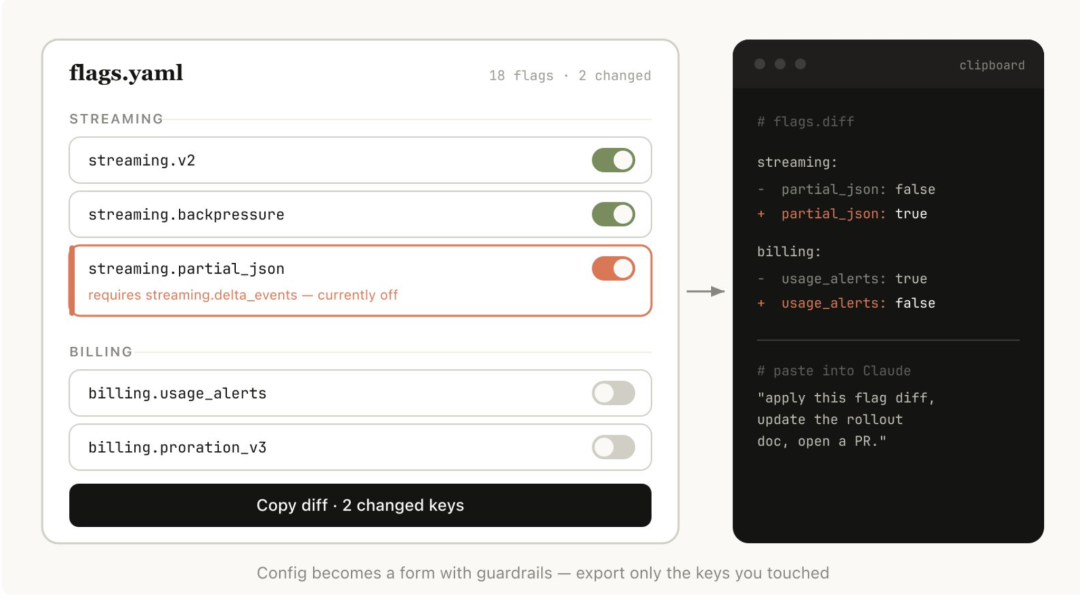Select the removed 'partial_json: false' line
The width and height of the screenshot is (1080, 600).
pyautogui.click(x=846, y=189)
